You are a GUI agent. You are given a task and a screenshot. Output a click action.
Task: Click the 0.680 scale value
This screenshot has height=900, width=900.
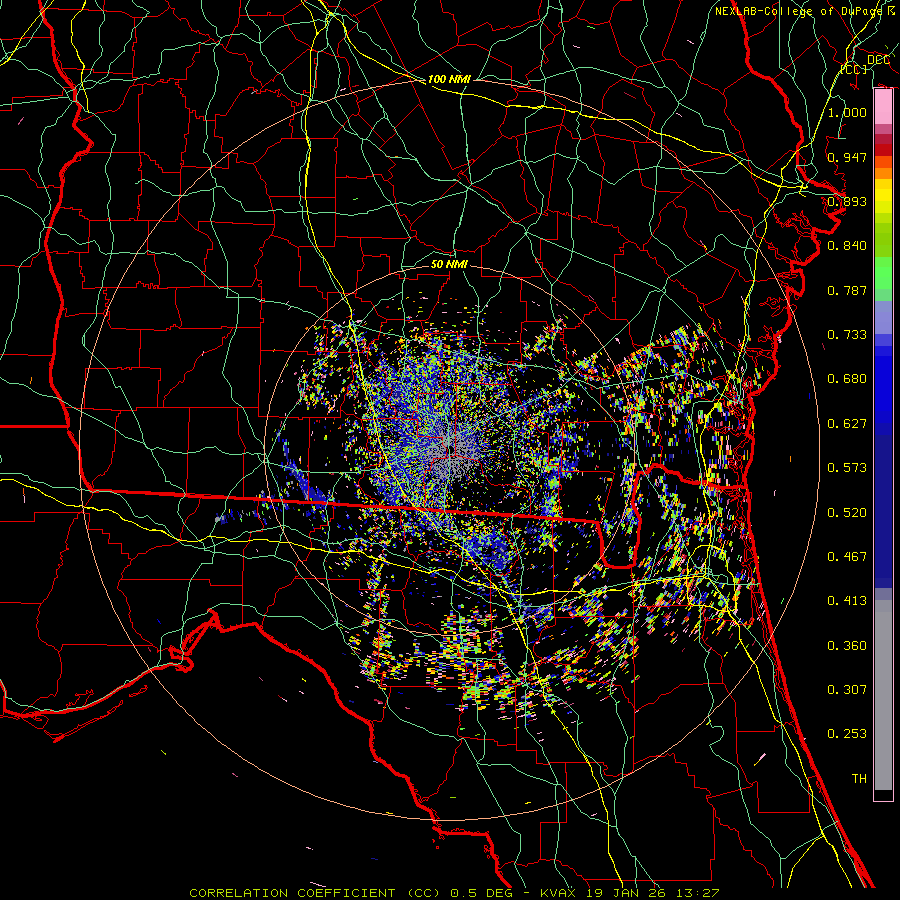[847, 379]
